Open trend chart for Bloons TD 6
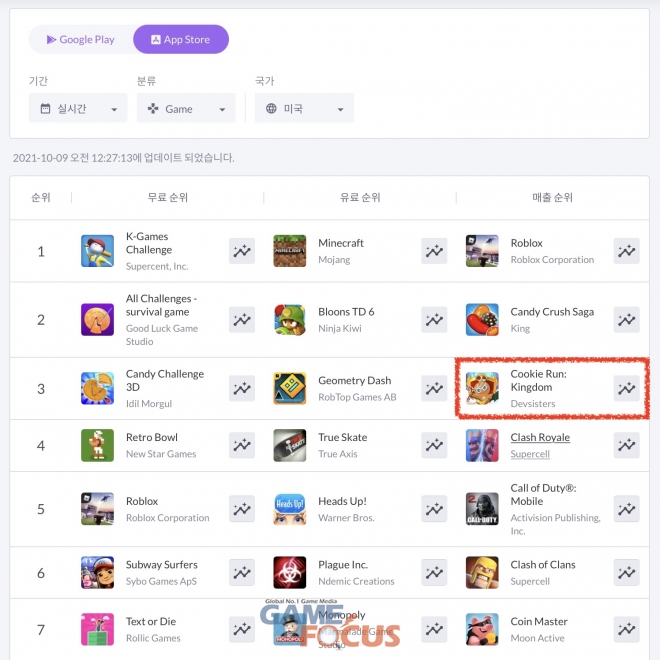The width and height of the screenshot is (660, 660). (x=434, y=320)
